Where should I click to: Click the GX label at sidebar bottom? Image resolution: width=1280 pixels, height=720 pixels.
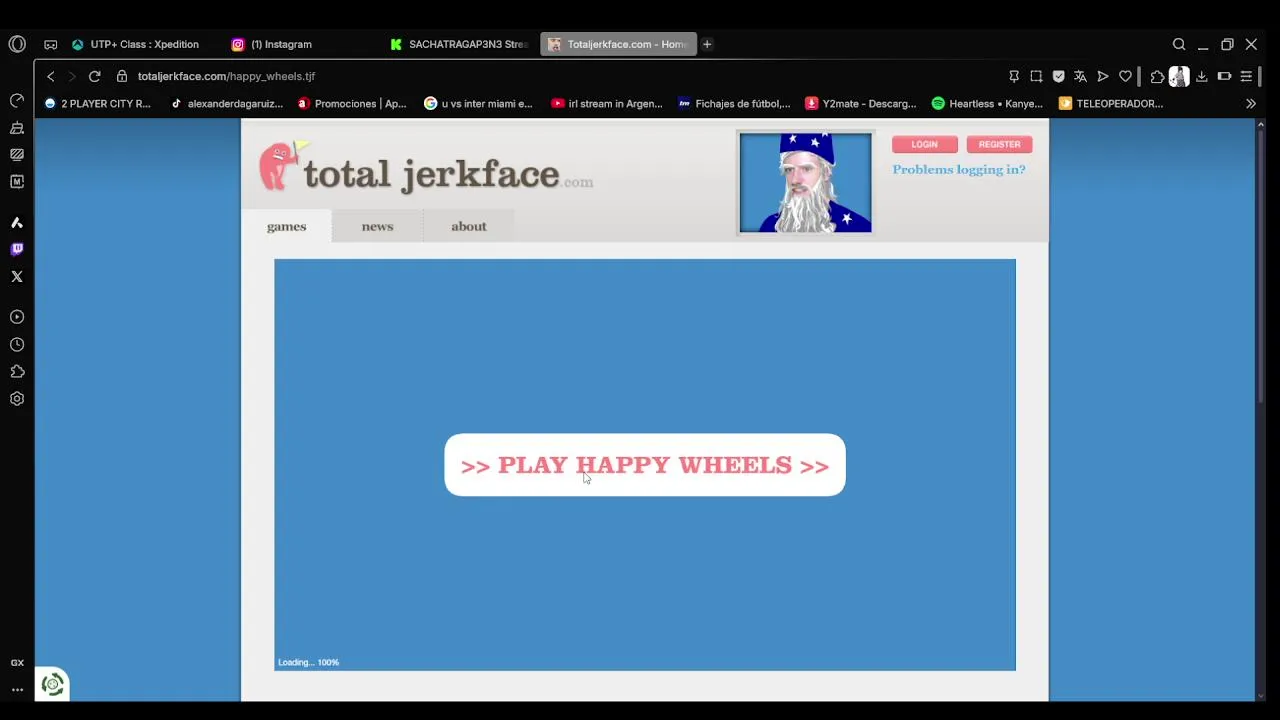[17, 663]
